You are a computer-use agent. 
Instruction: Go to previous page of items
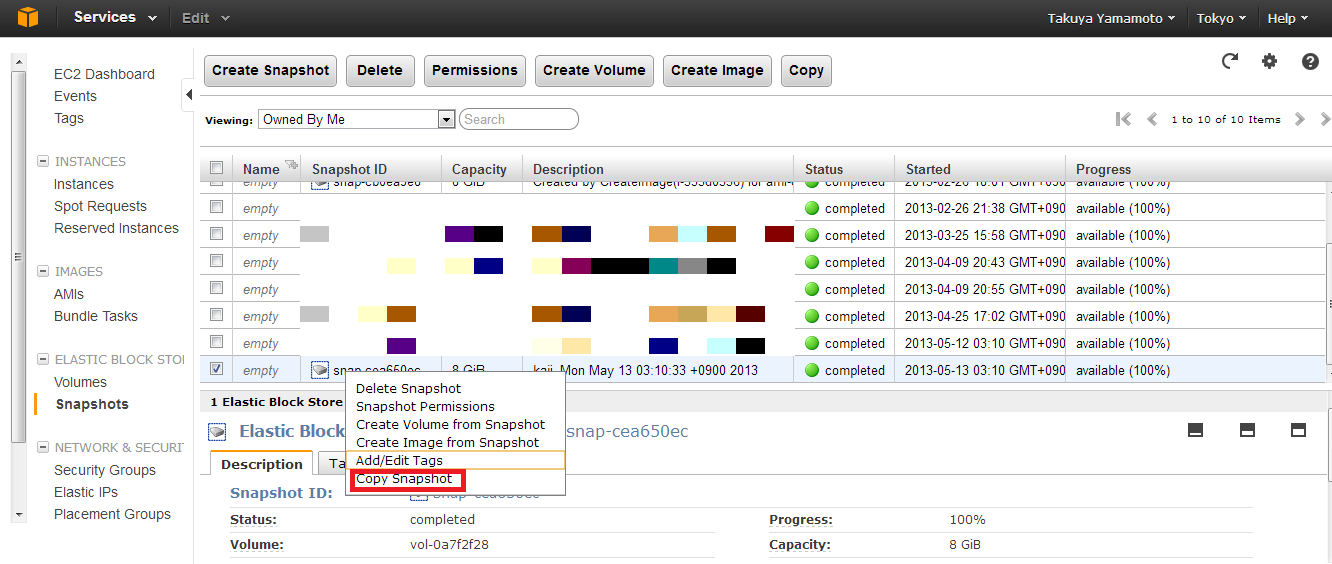point(1152,119)
